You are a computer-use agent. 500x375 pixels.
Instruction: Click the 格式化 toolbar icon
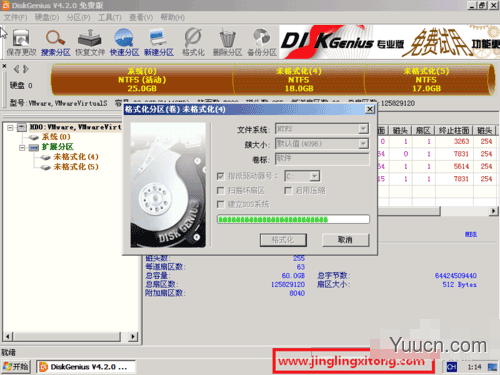pos(193,42)
